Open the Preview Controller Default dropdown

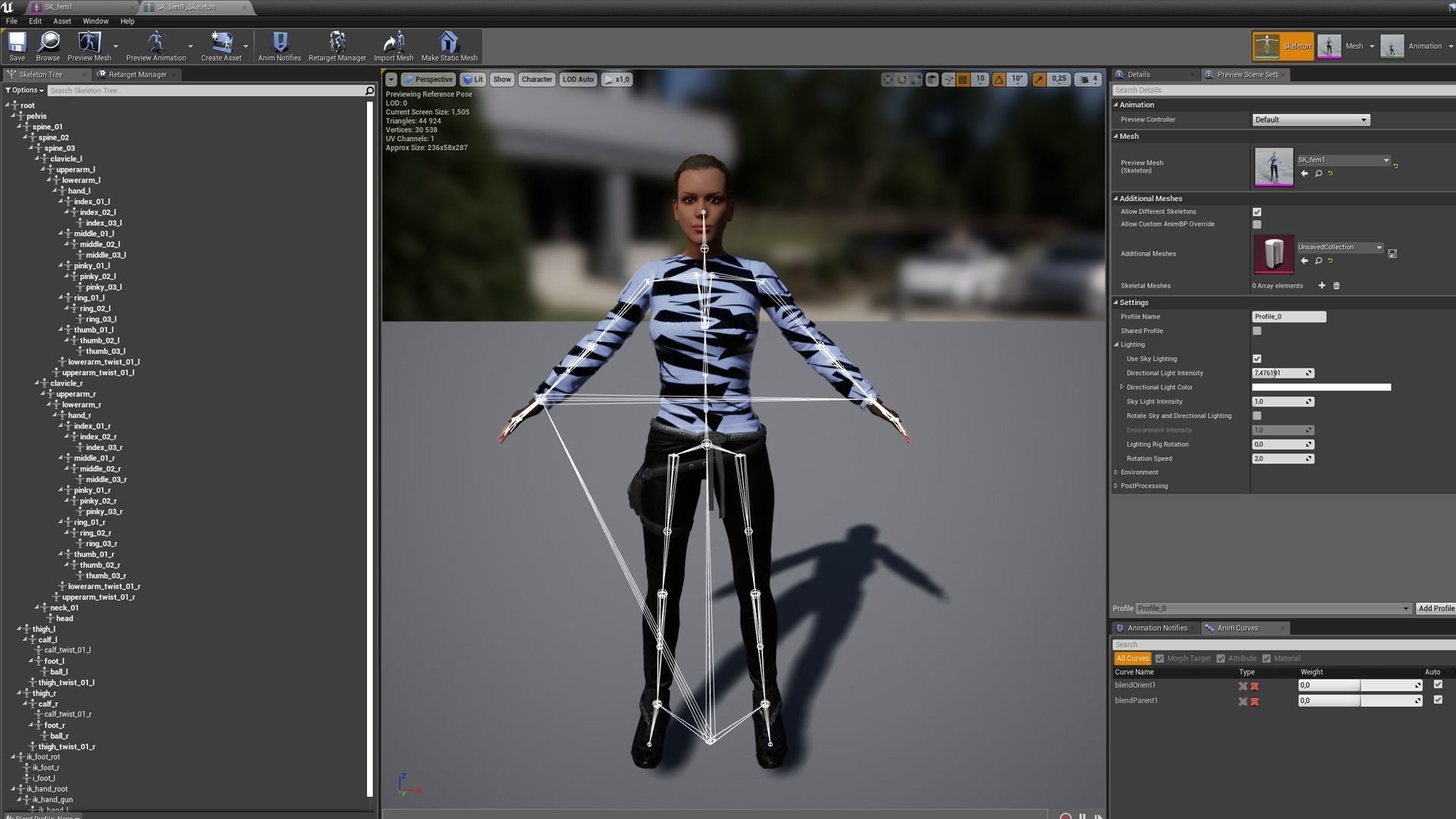pyautogui.click(x=1310, y=120)
